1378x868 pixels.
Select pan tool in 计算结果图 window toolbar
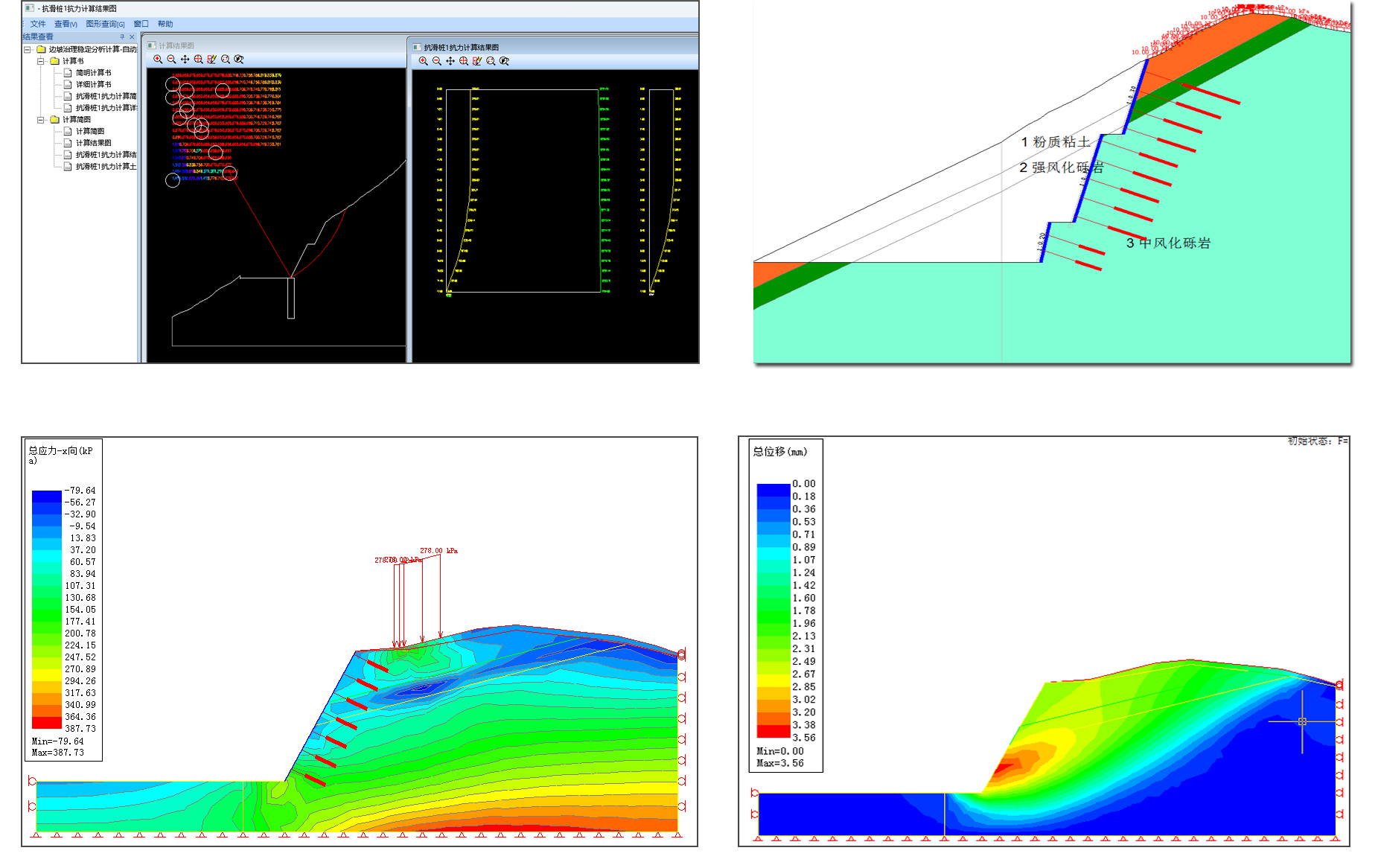(x=185, y=60)
